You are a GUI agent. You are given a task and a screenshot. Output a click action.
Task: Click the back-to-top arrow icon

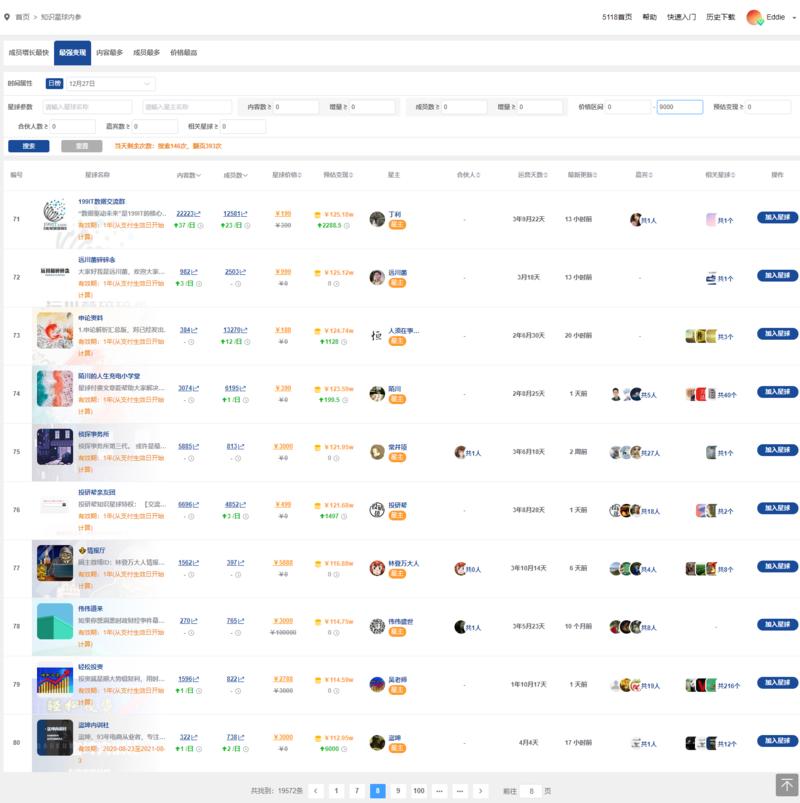pyautogui.click(x=786, y=785)
